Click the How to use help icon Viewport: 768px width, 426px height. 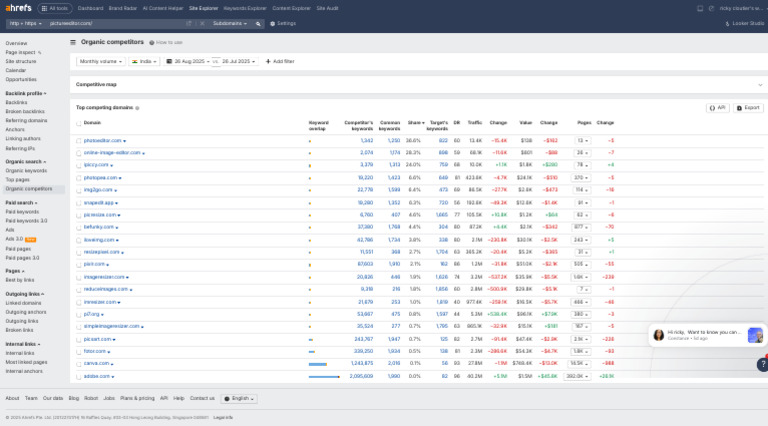152,44
